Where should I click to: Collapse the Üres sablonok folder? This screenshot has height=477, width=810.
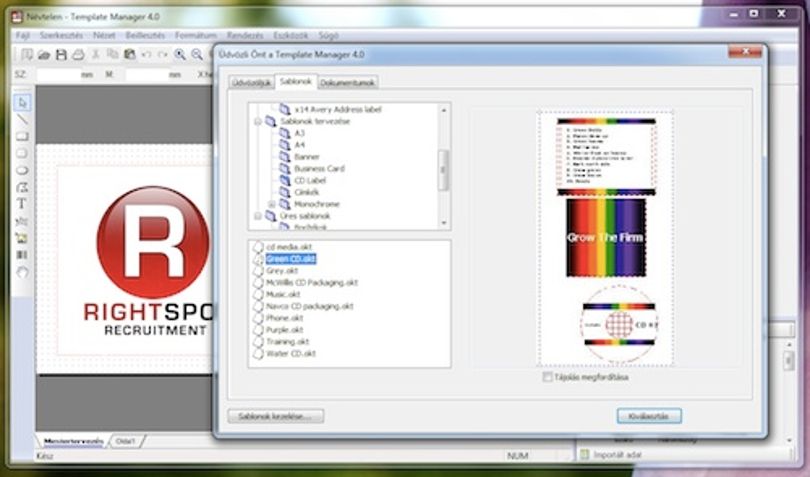257,216
